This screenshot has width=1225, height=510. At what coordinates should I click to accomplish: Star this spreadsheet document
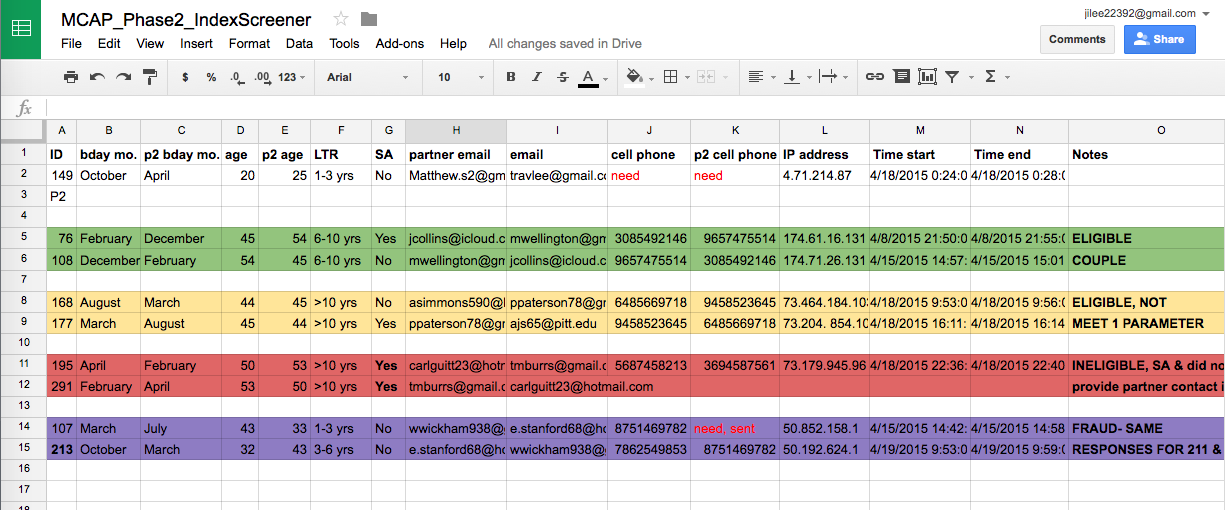pyautogui.click(x=341, y=19)
